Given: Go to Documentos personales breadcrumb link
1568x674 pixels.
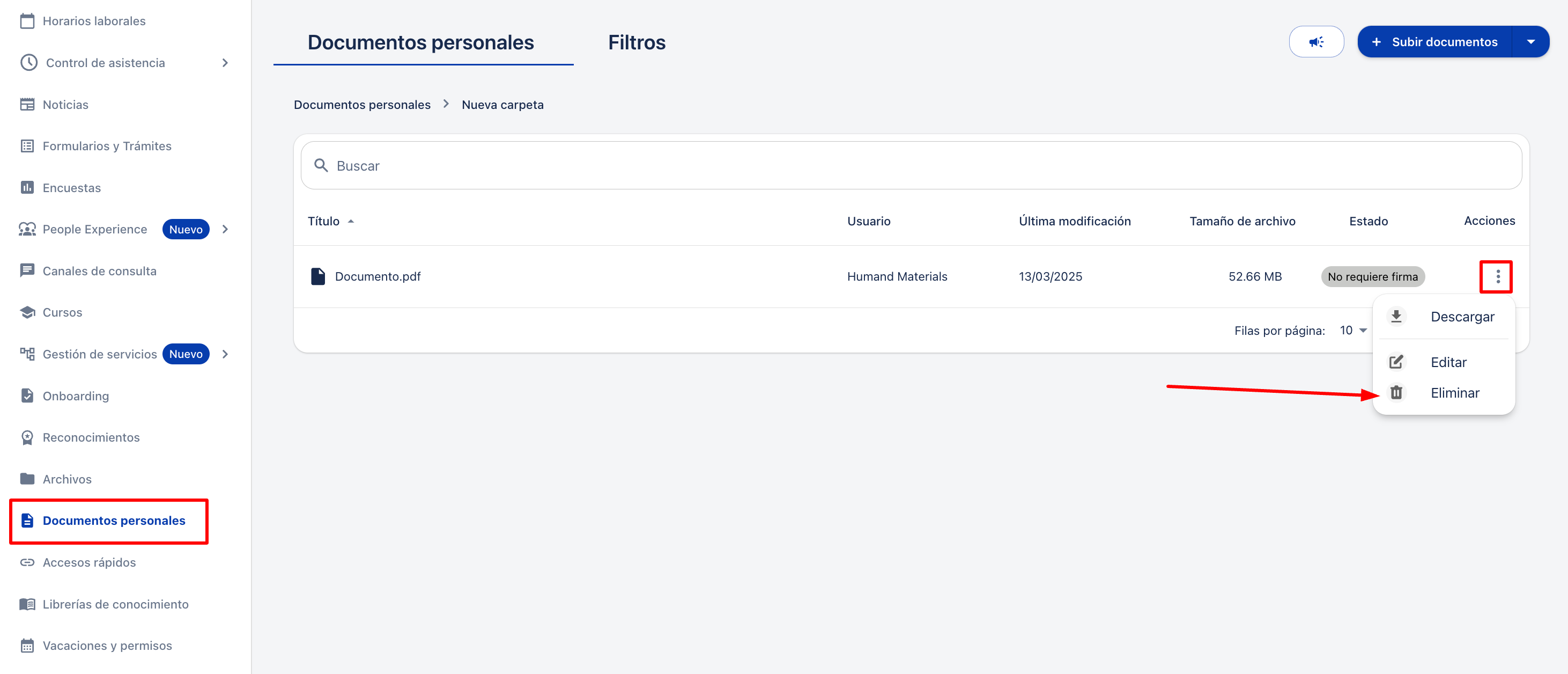Looking at the screenshot, I should tap(361, 105).
